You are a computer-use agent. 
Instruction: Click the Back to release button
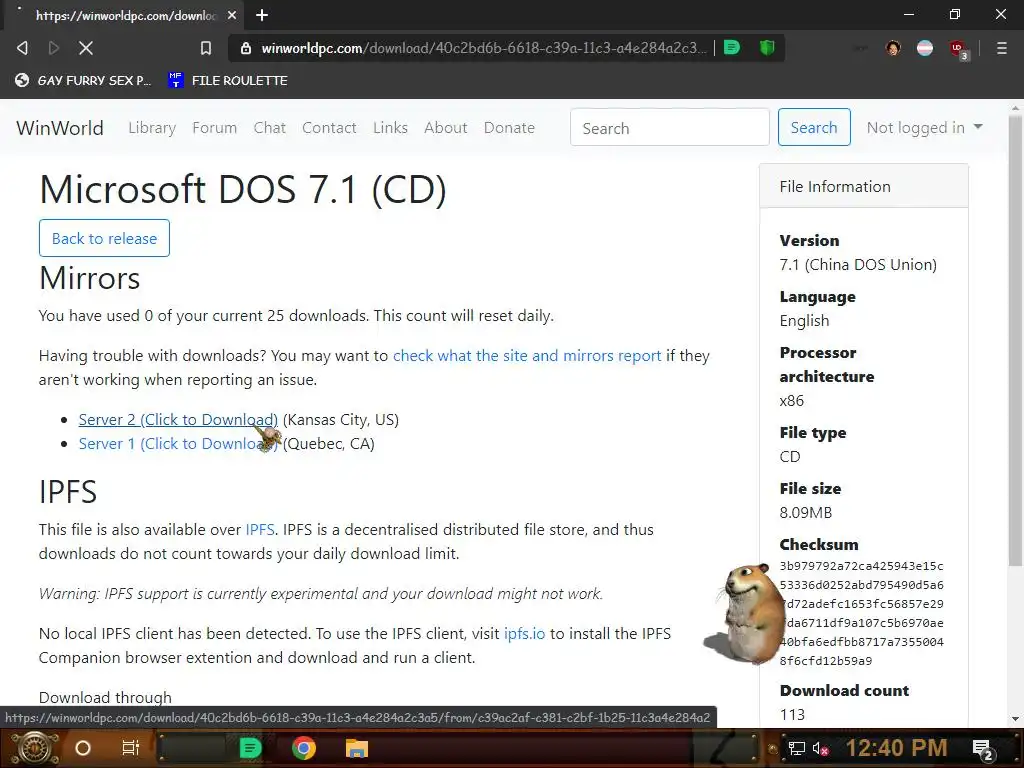coord(104,238)
